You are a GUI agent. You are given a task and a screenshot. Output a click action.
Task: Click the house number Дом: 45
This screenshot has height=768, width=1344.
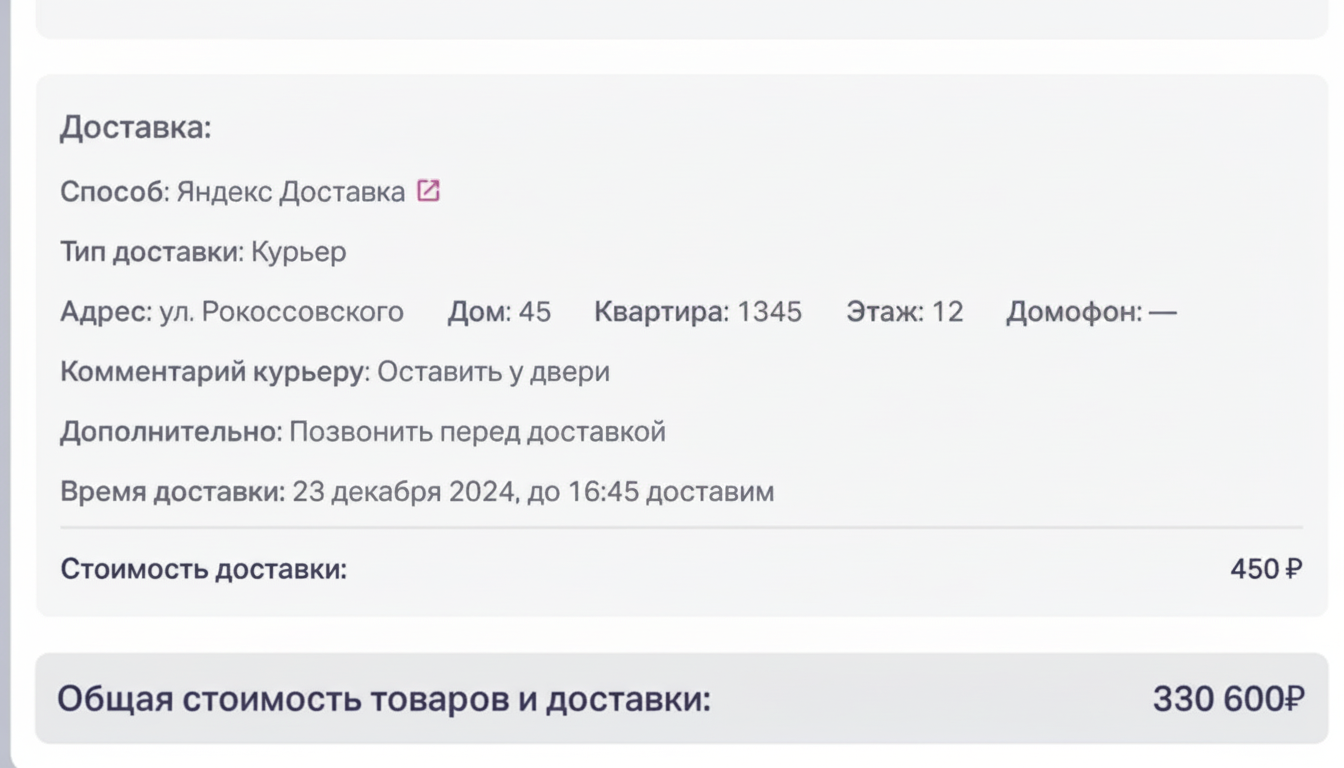[x=499, y=312]
